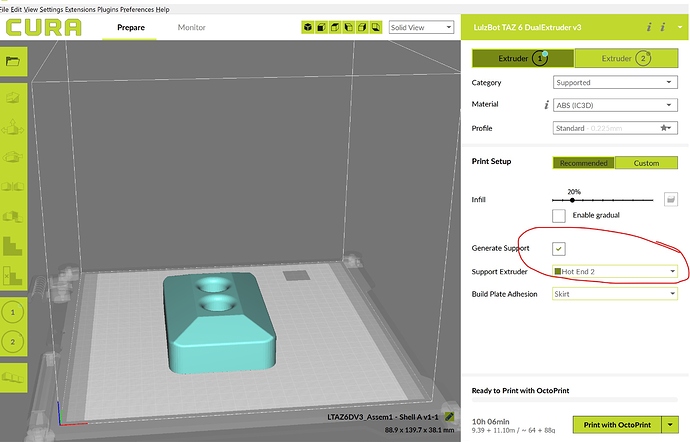Uncheck the Generate Support checkbox
This screenshot has width=690, height=442.
click(559, 249)
